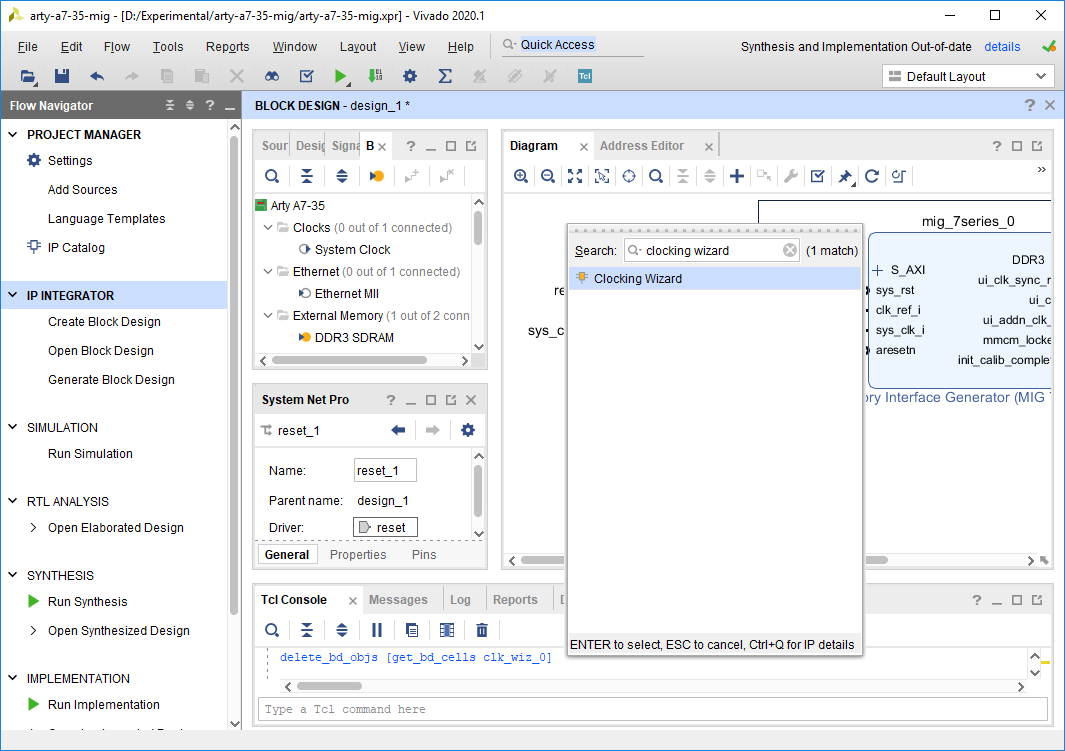The image size is (1065, 751).
Task: Open the Reports menu
Action: tap(228, 47)
